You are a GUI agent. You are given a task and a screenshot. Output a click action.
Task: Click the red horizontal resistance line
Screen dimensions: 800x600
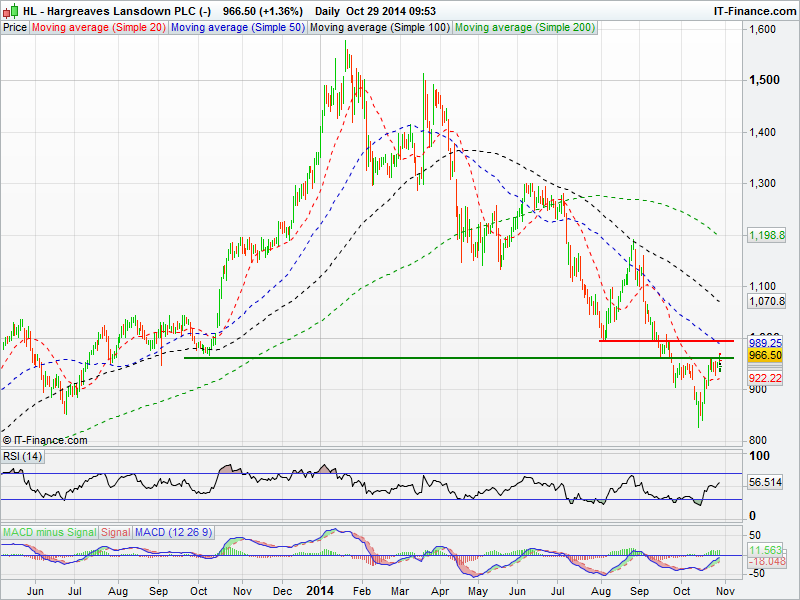pyautogui.click(x=660, y=341)
